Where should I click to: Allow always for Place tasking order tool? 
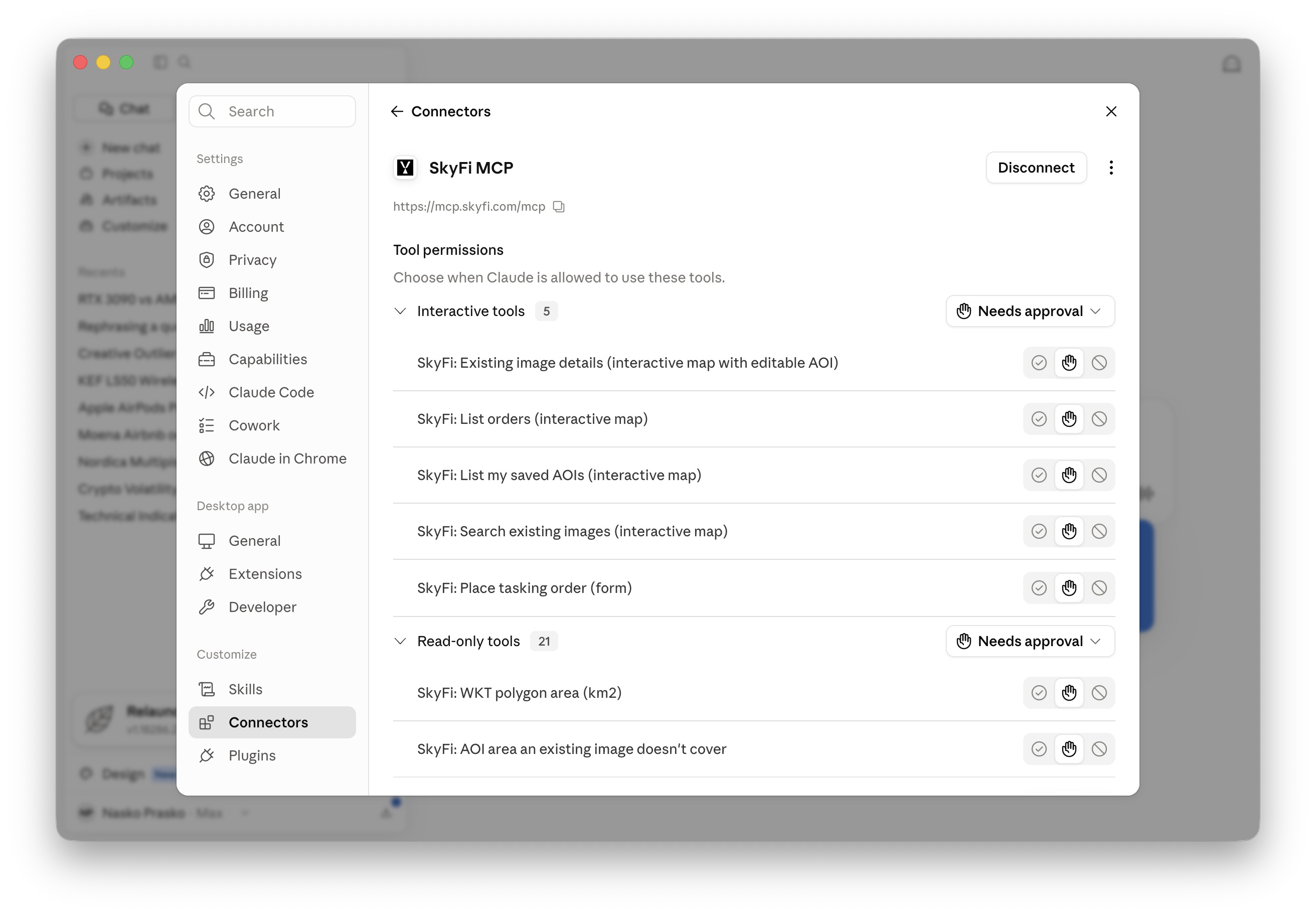pos(1039,587)
